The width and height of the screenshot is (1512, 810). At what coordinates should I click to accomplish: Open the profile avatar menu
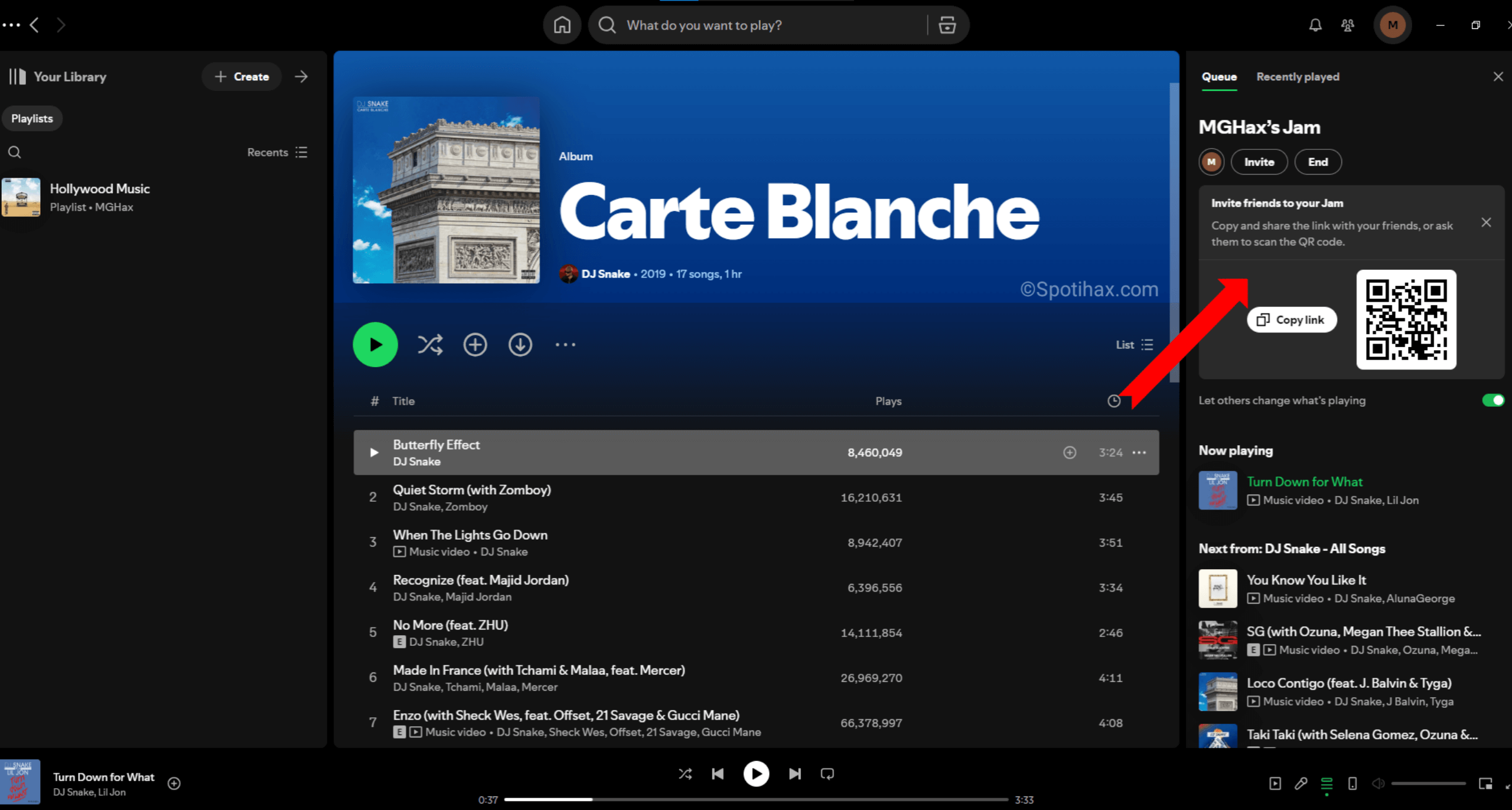1393,25
